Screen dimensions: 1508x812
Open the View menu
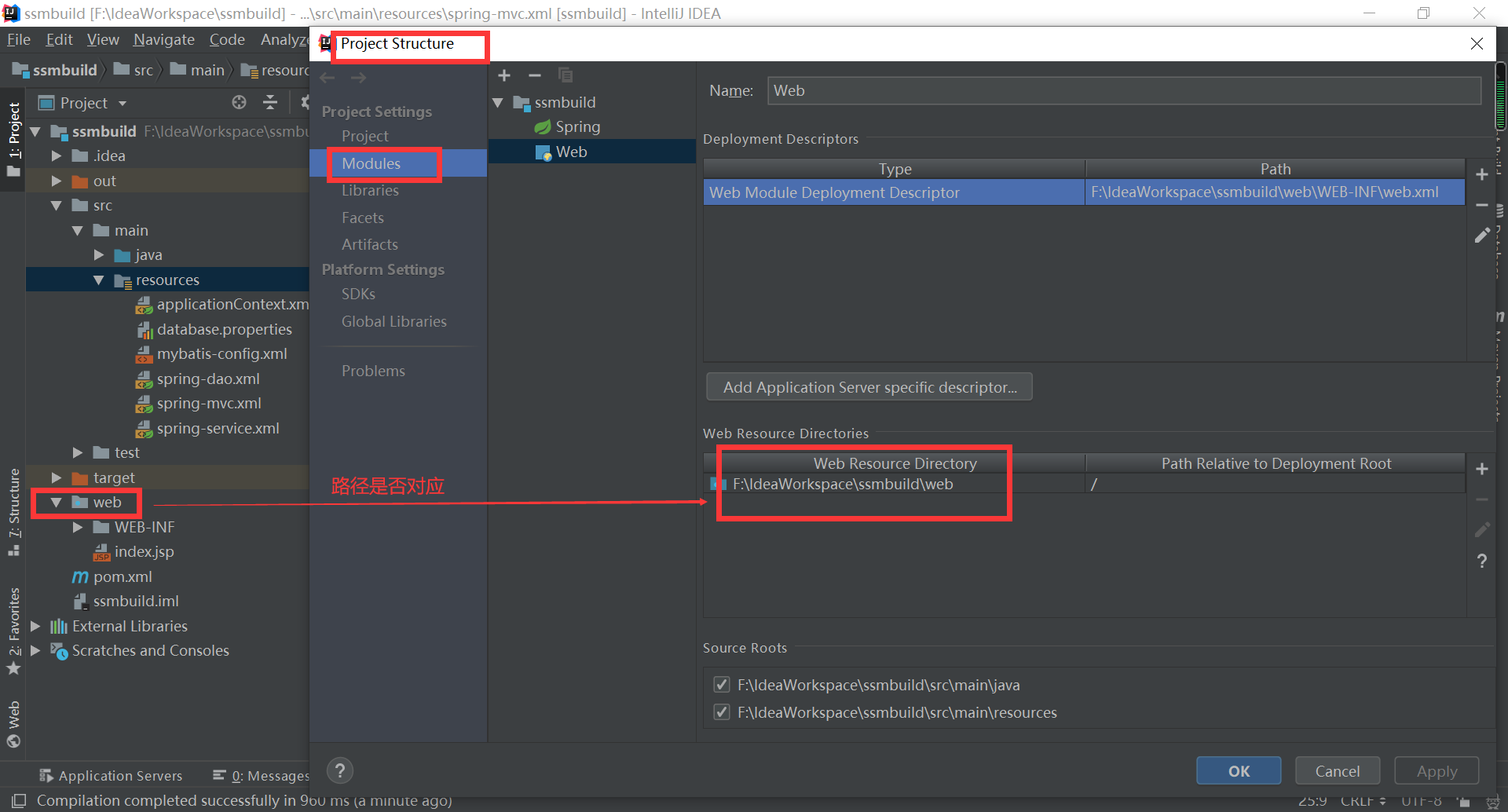coord(103,39)
